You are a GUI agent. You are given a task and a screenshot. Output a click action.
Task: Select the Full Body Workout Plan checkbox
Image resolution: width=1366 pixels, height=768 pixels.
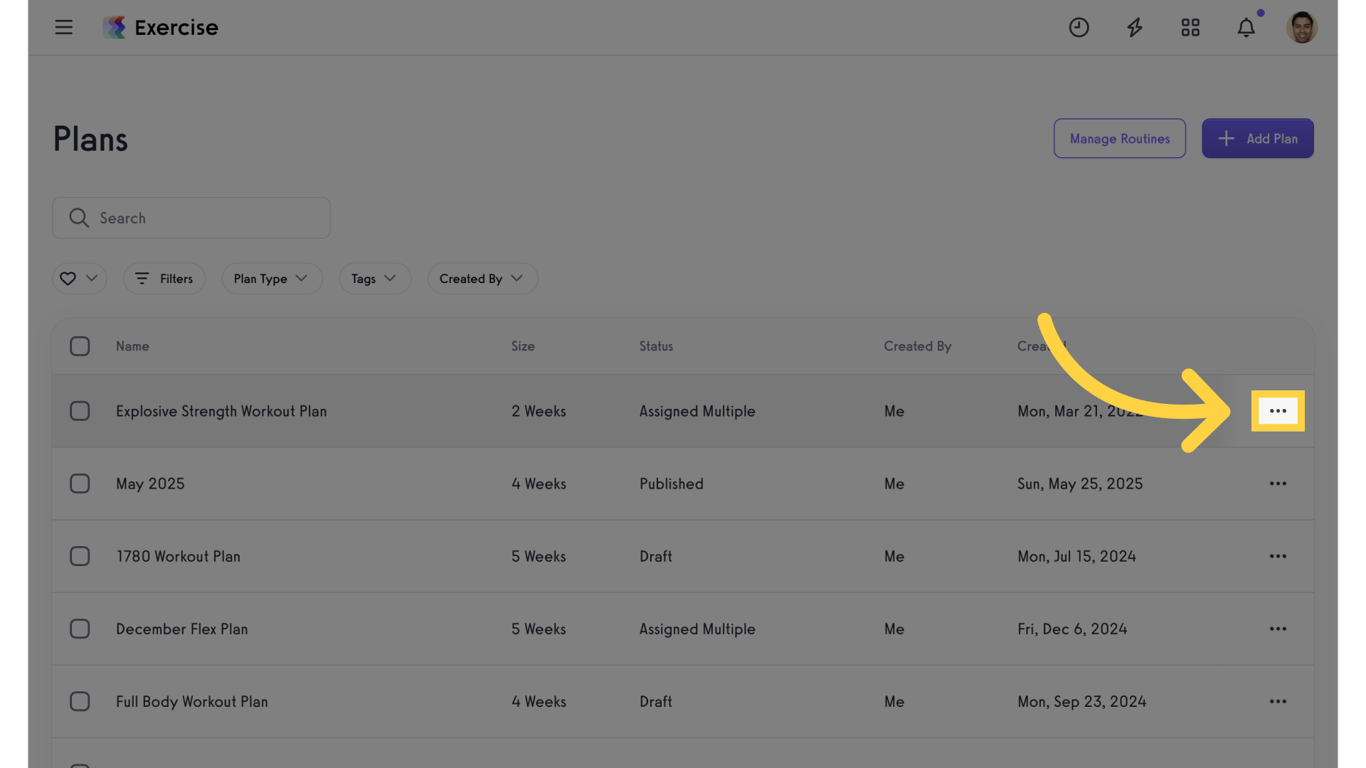coord(80,702)
